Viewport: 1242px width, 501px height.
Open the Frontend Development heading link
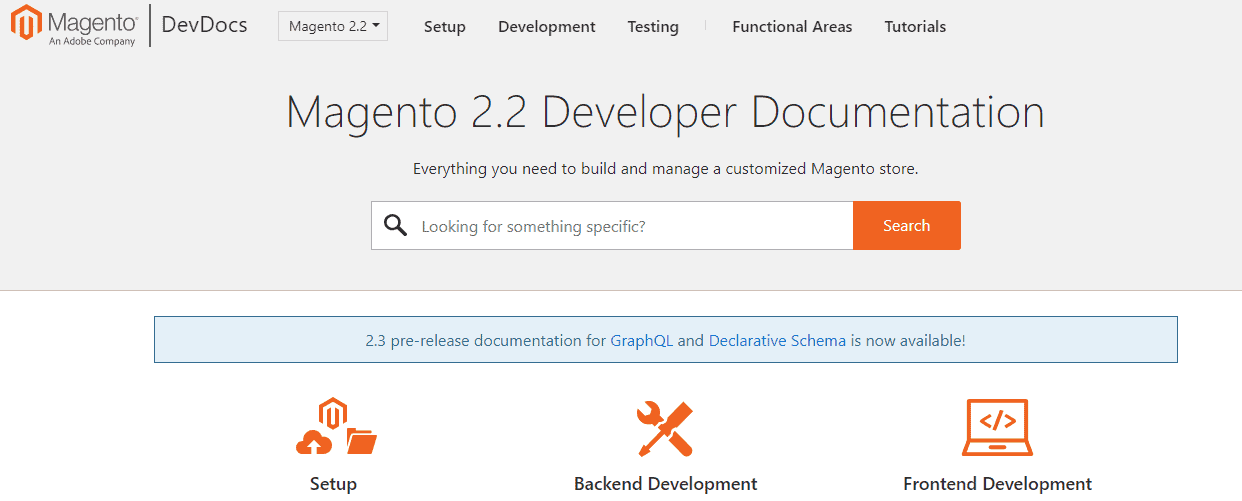click(x=997, y=484)
